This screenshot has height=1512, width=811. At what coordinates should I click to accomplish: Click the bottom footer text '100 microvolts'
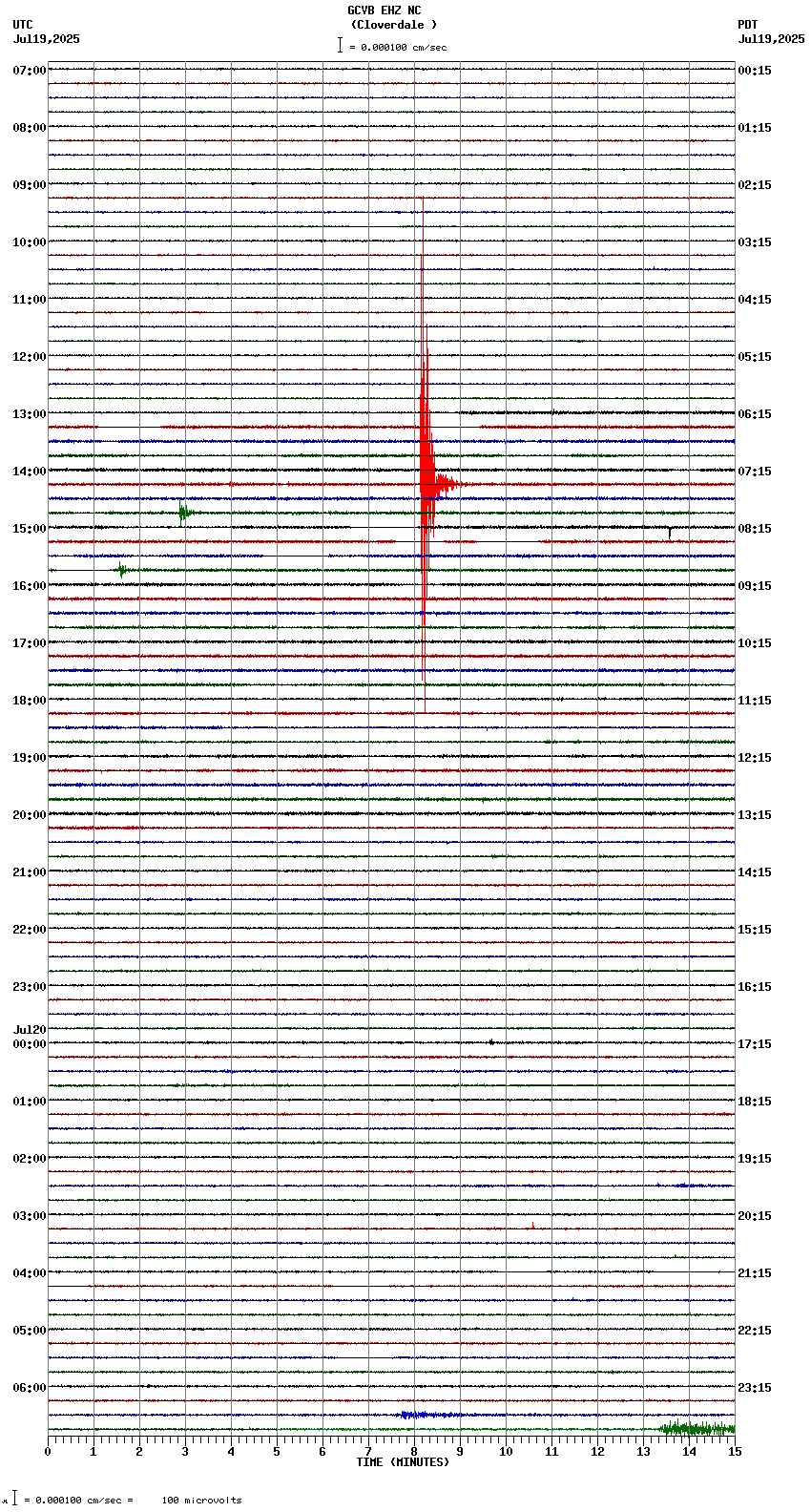pos(201,1501)
